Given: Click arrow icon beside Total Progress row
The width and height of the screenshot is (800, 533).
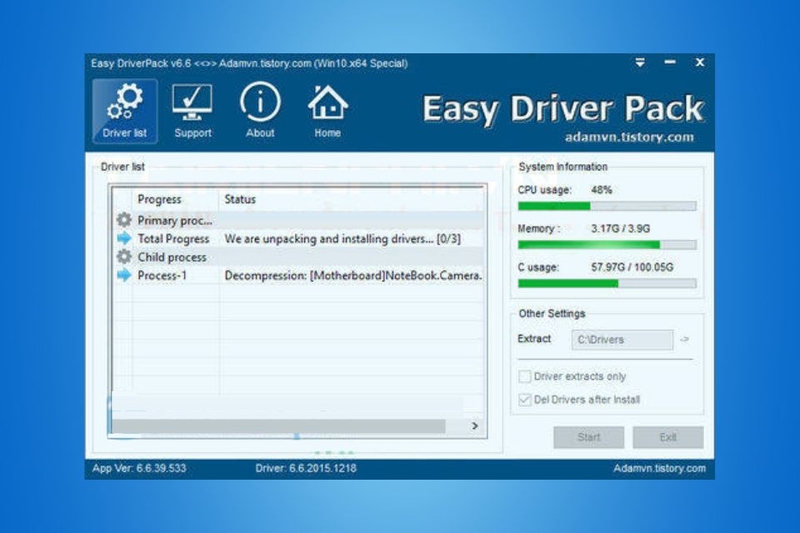Looking at the screenshot, I should 124,238.
